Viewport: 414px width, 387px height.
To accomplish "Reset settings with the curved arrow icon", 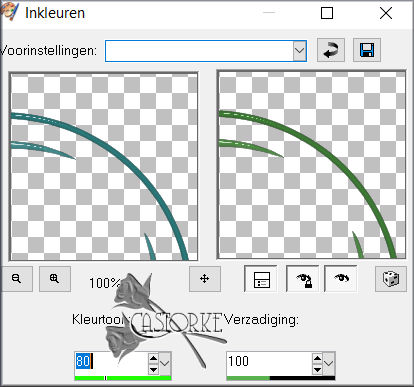I will pos(331,50).
